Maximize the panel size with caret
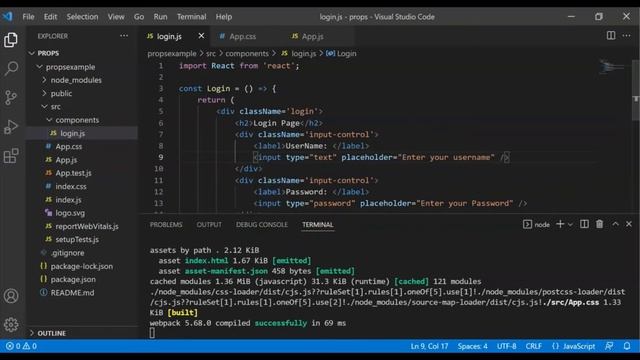Screen dimensions: 640x360 click(x=615, y=224)
